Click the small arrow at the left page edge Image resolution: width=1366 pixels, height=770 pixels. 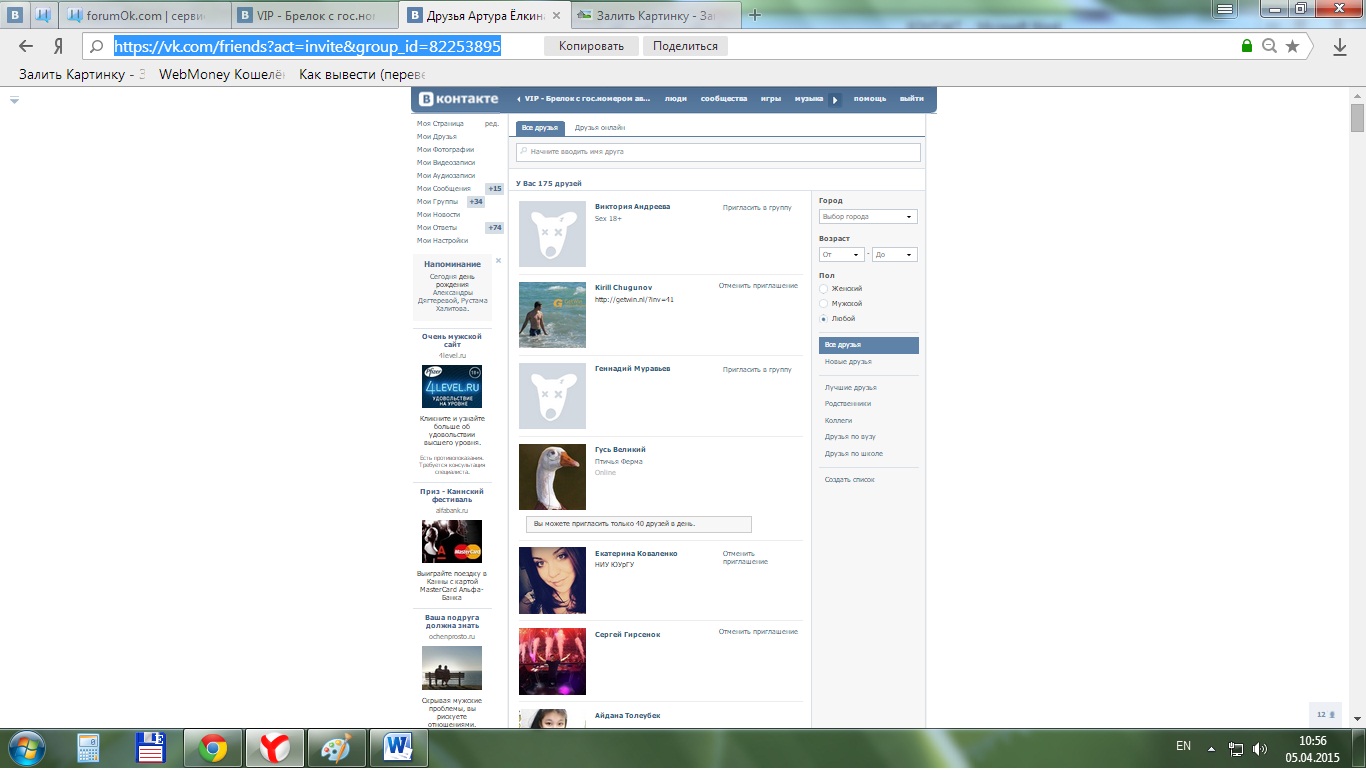[14, 100]
